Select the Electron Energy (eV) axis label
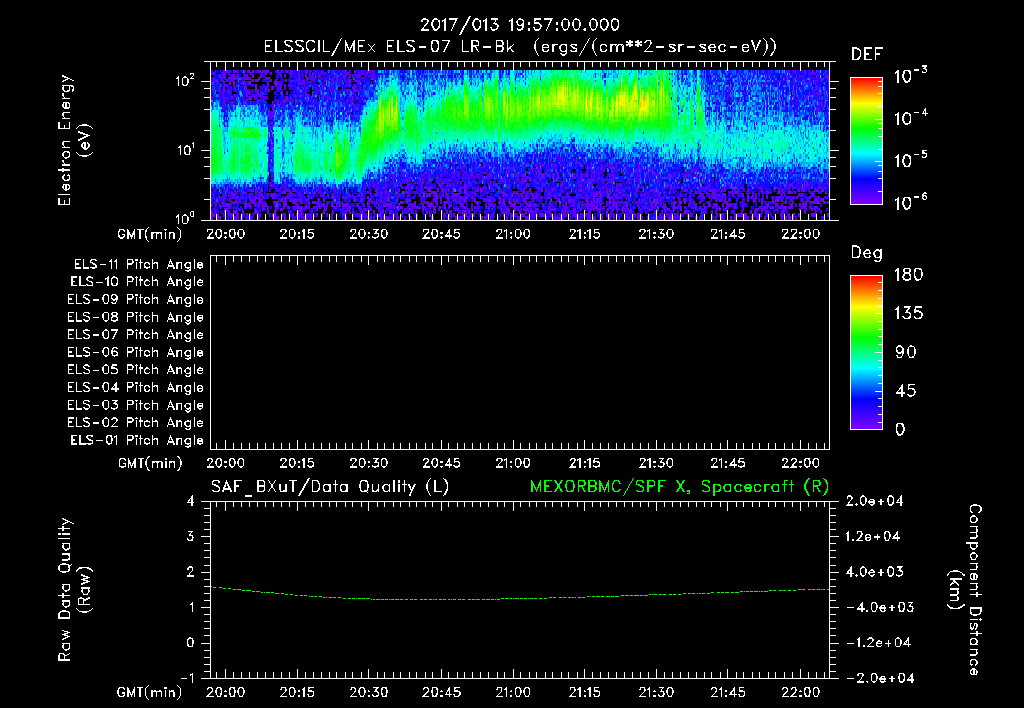Screen dimensions: 1024x708 click(74, 140)
